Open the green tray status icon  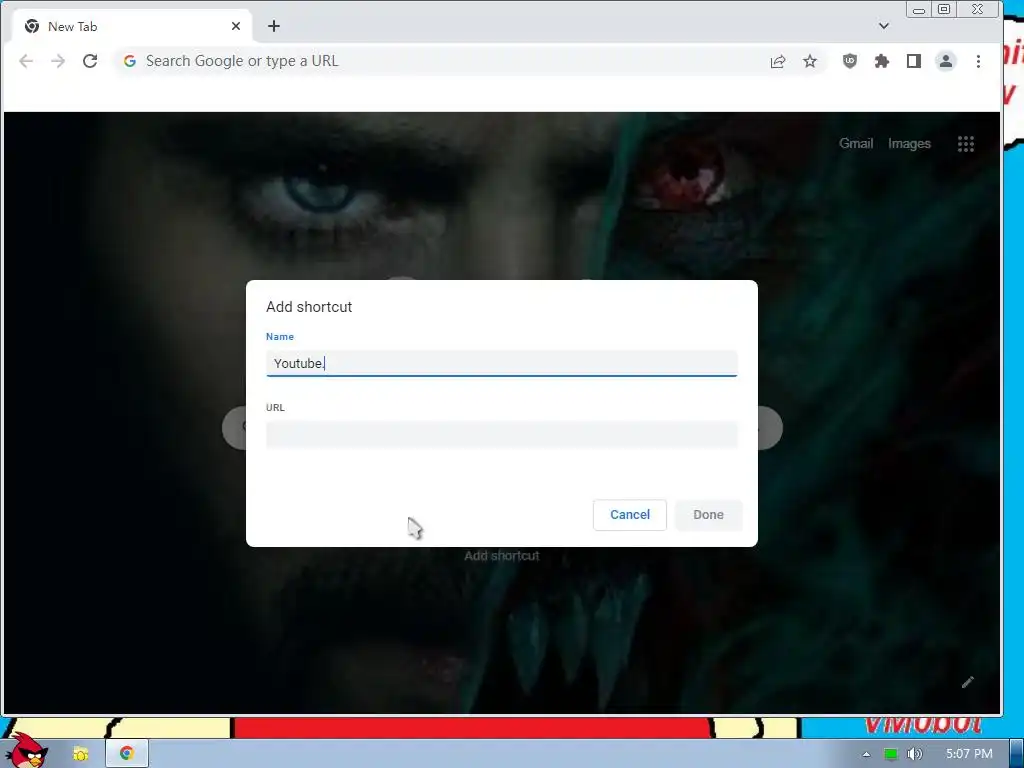point(890,754)
